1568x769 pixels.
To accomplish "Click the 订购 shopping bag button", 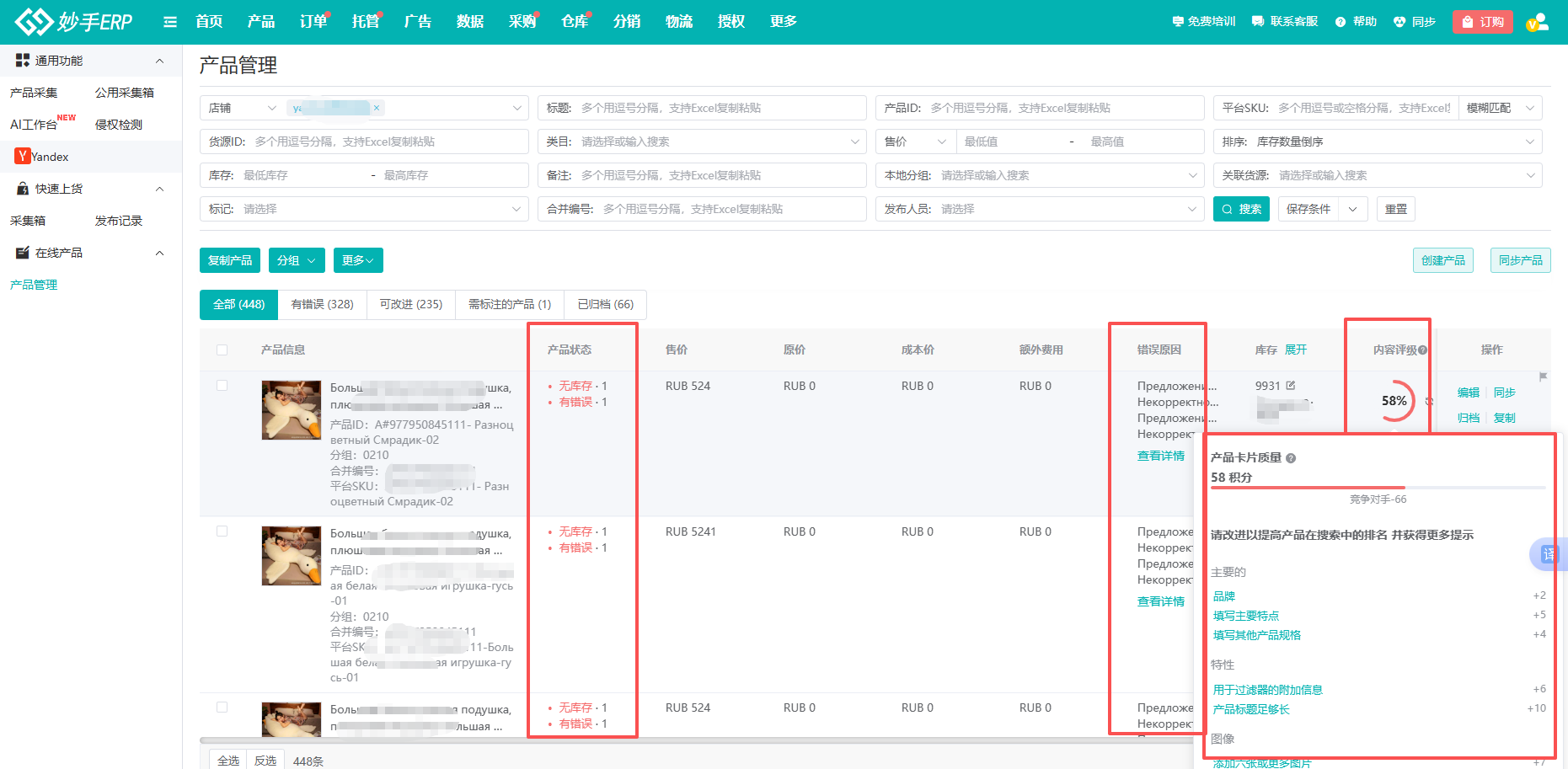I will [1482, 22].
